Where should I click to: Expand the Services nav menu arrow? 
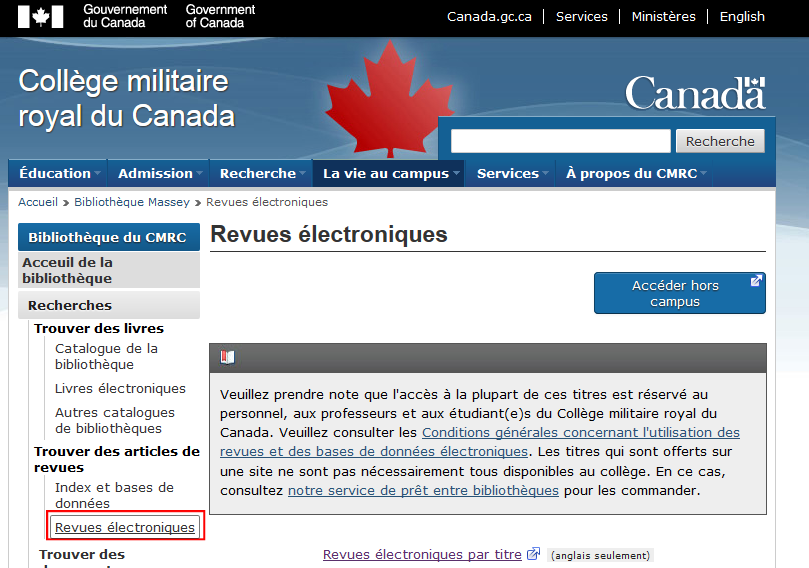tap(545, 174)
